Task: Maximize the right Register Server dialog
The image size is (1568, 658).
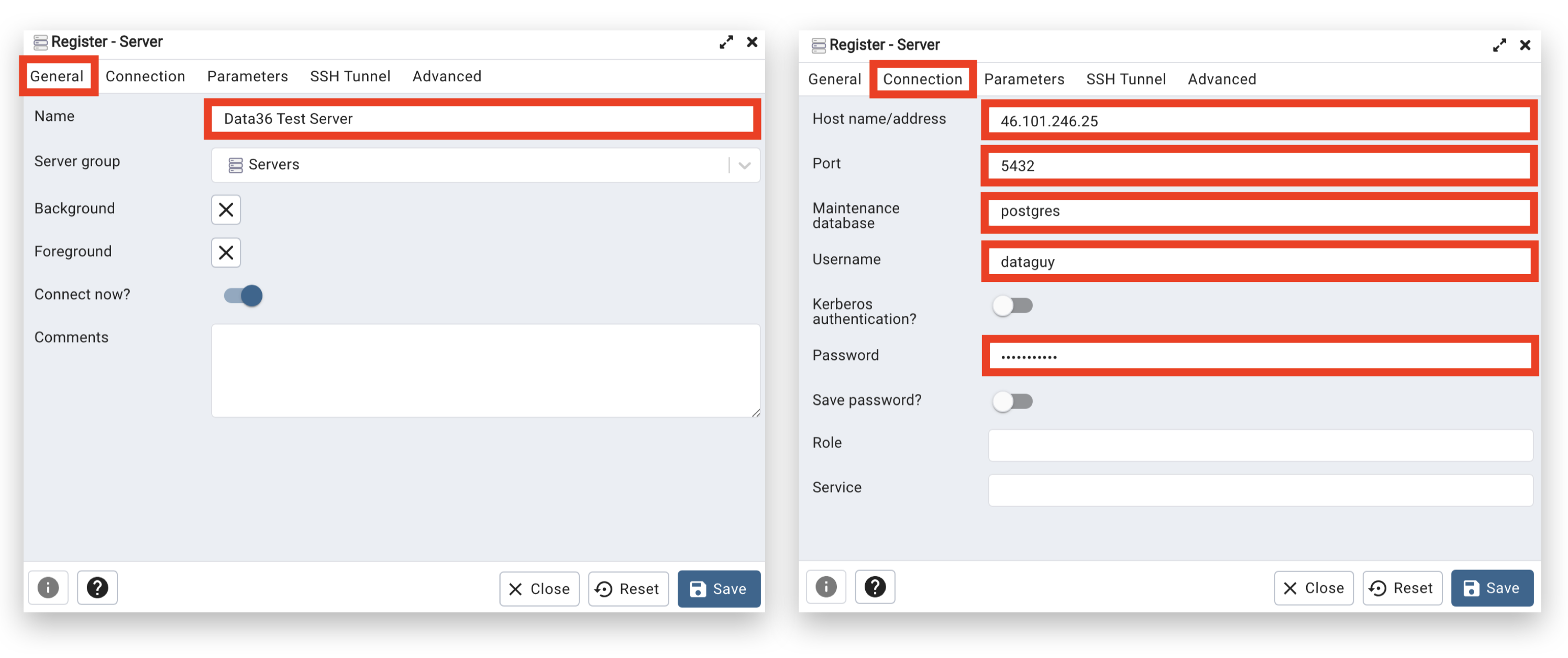Action: pos(1499,45)
